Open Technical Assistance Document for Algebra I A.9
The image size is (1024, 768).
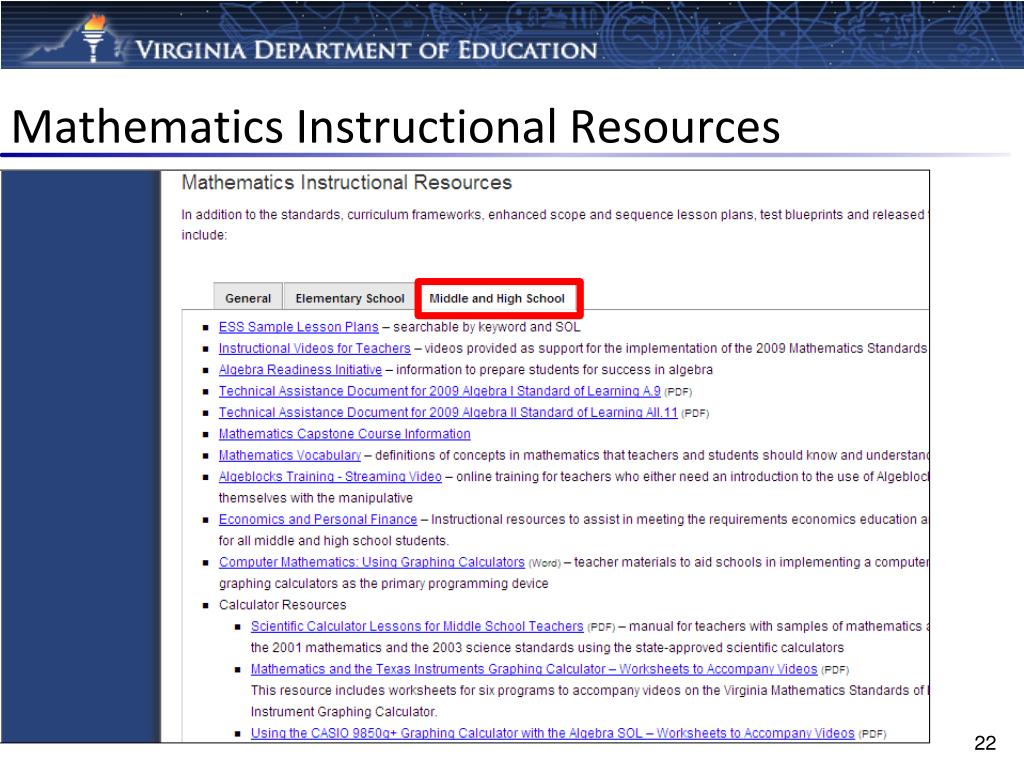[x=440, y=391]
